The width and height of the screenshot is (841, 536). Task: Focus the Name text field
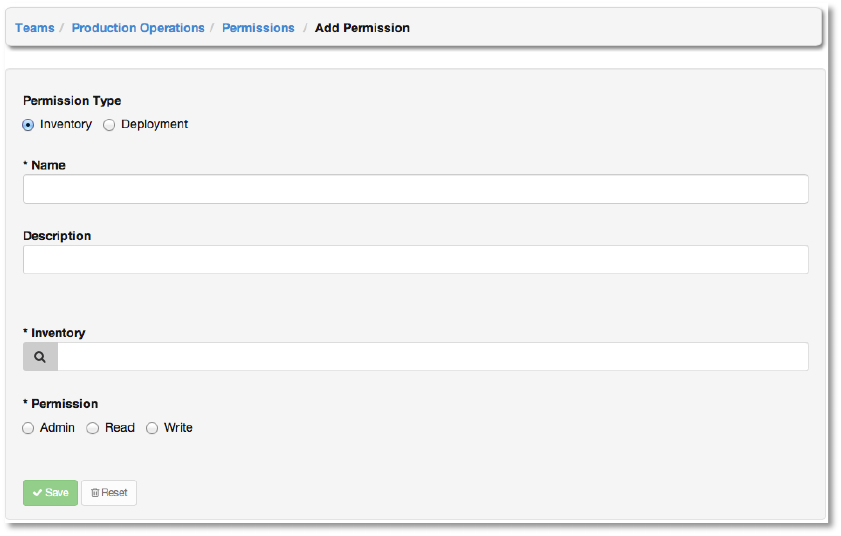click(415, 190)
